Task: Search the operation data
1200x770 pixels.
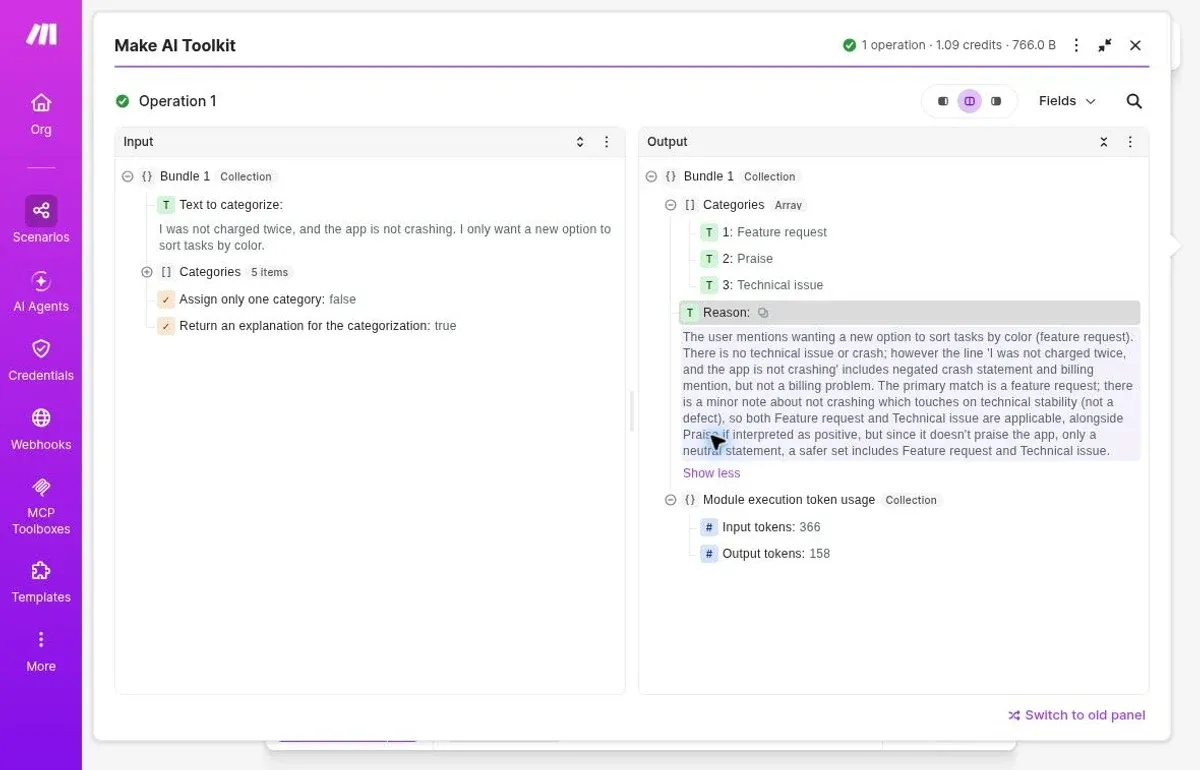Action: tap(1134, 101)
